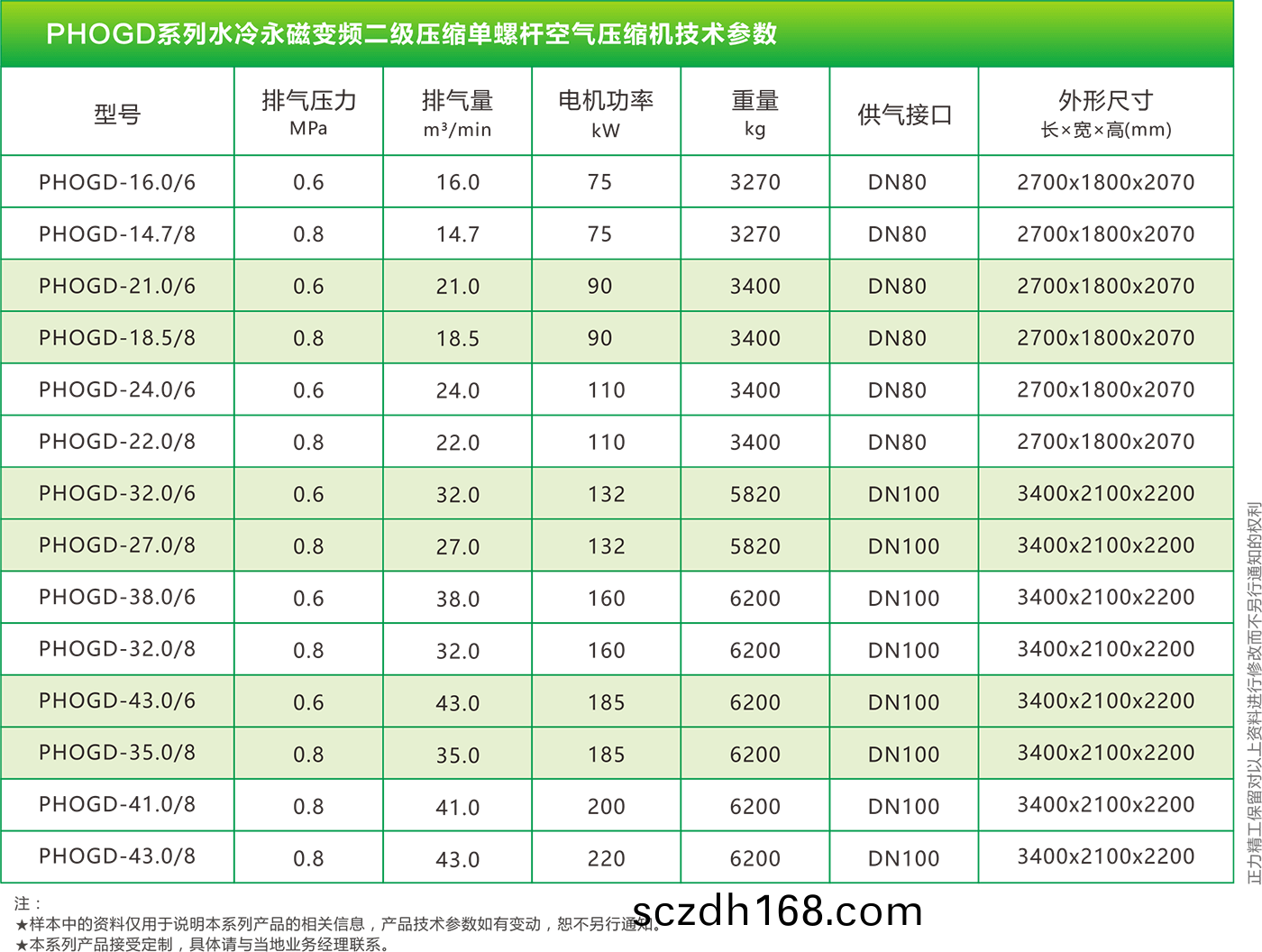Click the PHOGD-43.0/6 model cell
Image resolution: width=1262 pixels, height=952 pixels.
tap(117, 701)
